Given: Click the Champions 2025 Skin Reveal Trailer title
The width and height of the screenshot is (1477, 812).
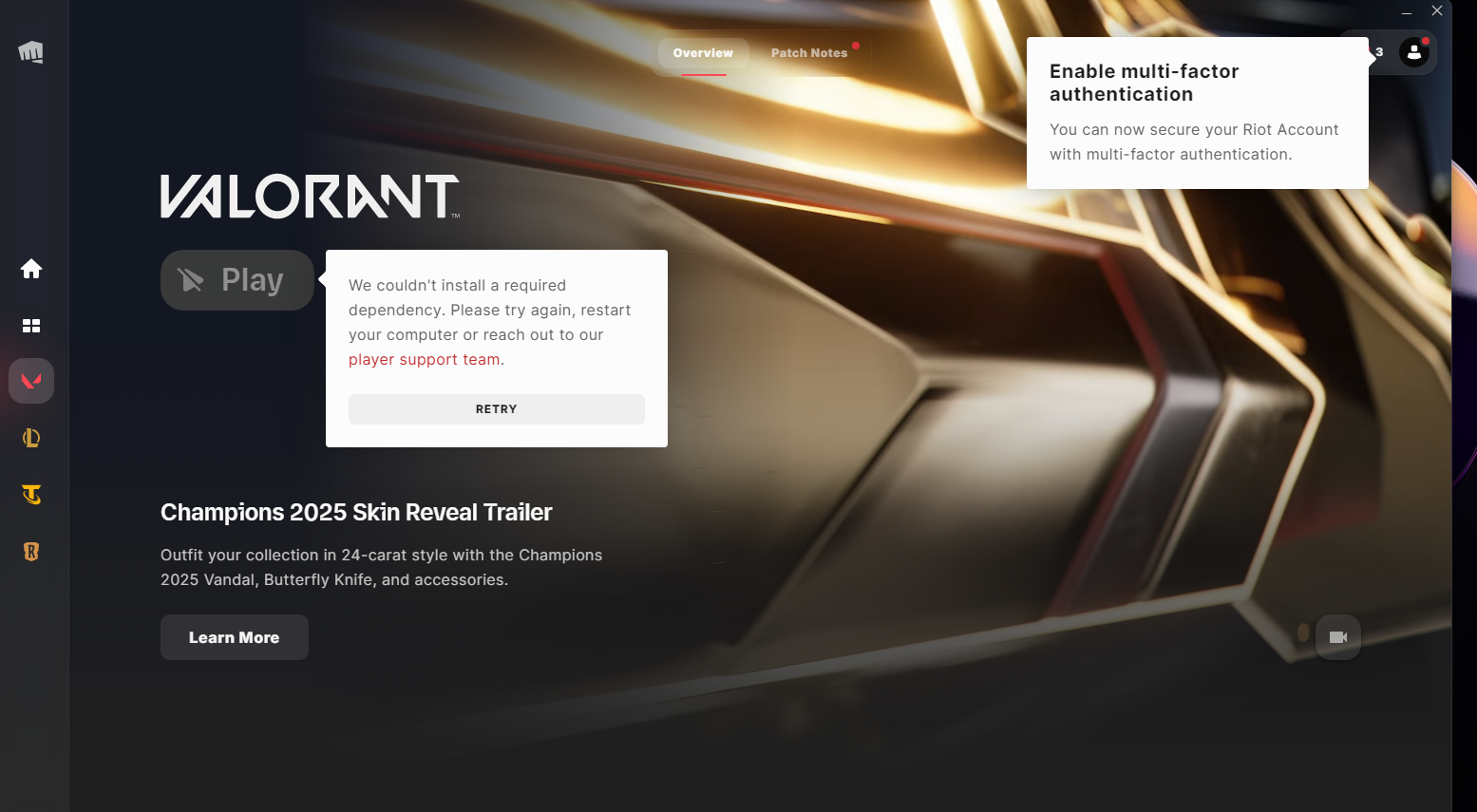Looking at the screenshot, I should pos(356,513).
